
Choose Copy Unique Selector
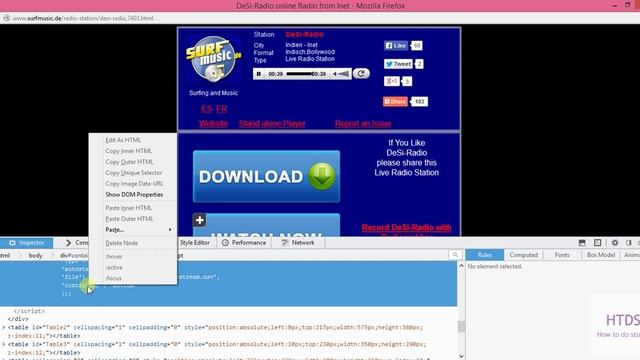point(133,173)
